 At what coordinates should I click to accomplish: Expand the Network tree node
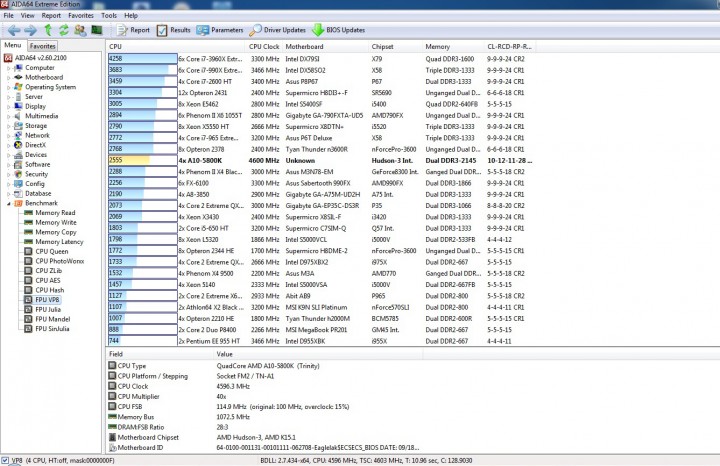[x=8, y=135]
